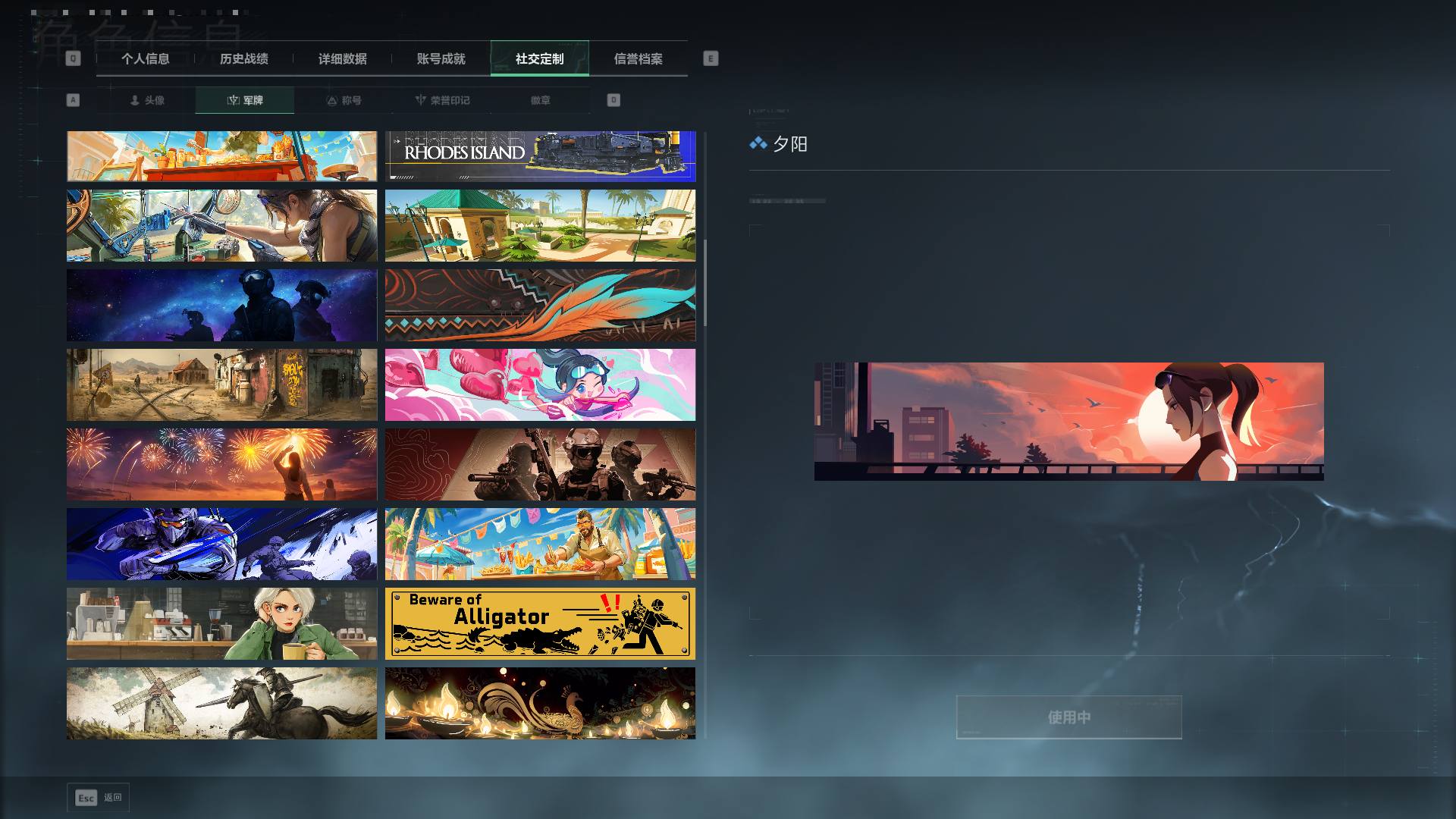Image resolution: width=1456 pixels, height=819 pixels.
Task: Select the 社交定制 tab
Action: pos(539,58)
